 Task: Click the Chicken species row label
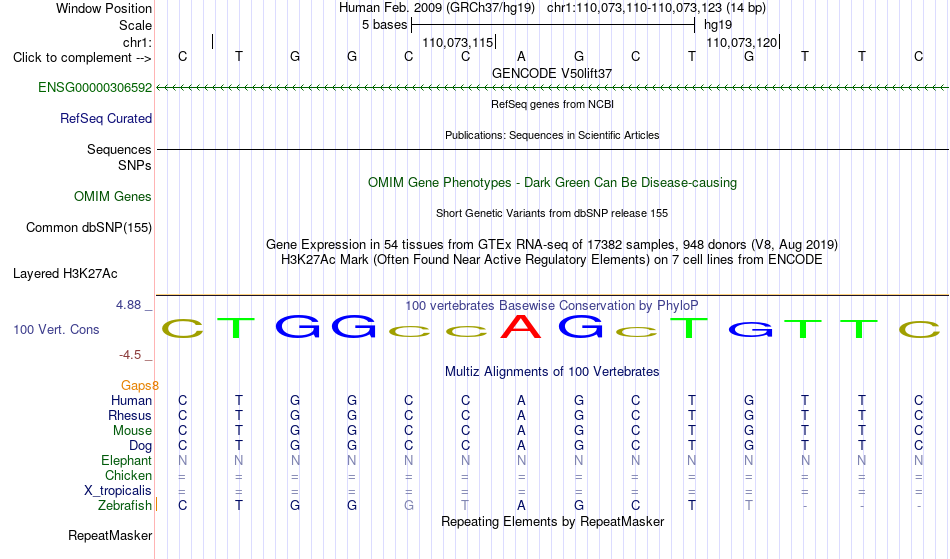(x=128, y=475)
